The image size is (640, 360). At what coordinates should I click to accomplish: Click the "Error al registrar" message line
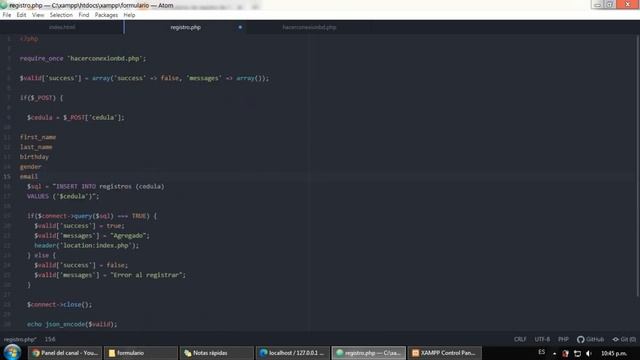pos(110,275)
